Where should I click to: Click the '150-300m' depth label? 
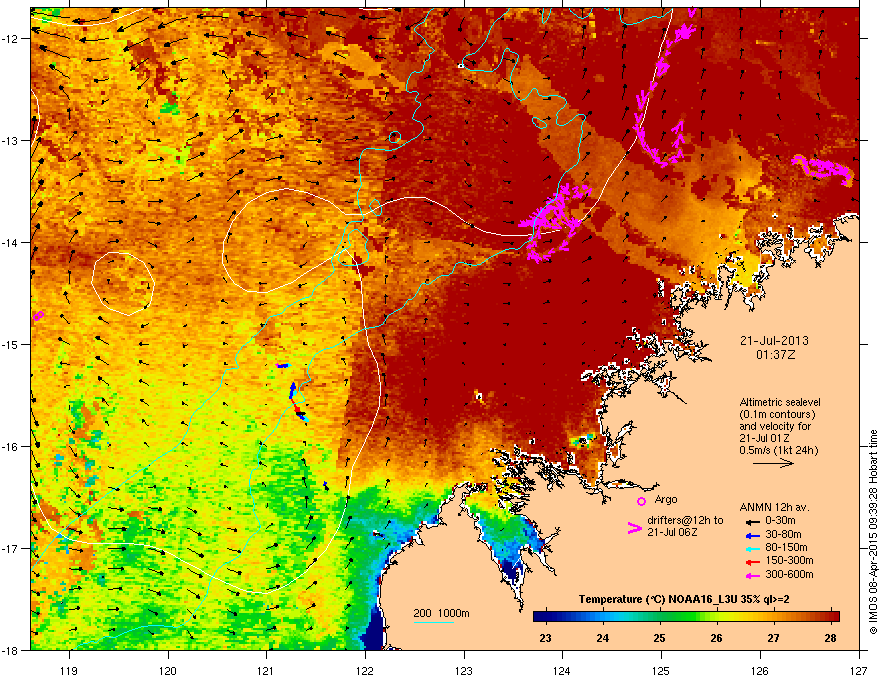[789, 560]
